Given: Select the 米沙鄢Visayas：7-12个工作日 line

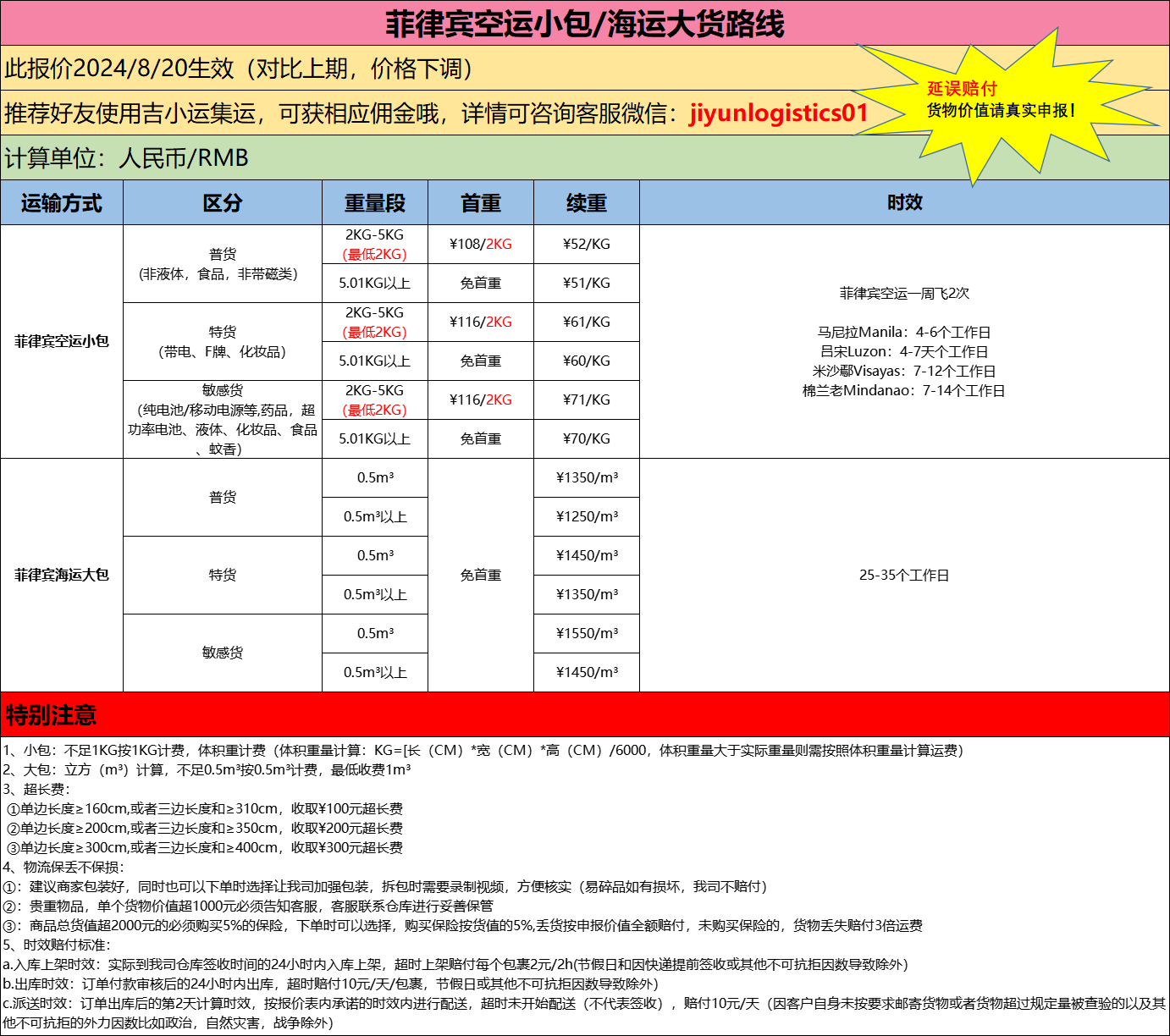Looking at the screenshot, I should (x=904, y=371).
